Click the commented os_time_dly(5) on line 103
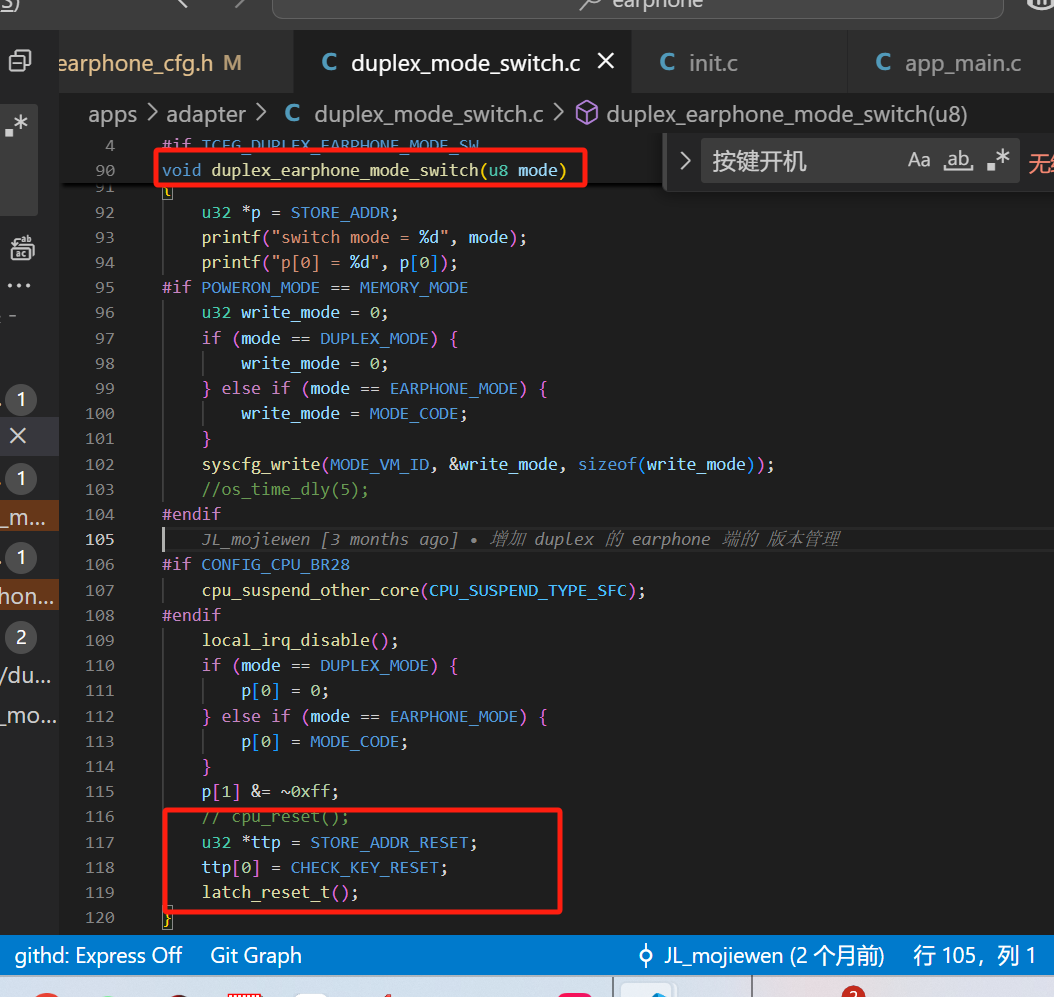Image resolution: width=1054 pixels, height=997 pixels. tap(285, 489)
